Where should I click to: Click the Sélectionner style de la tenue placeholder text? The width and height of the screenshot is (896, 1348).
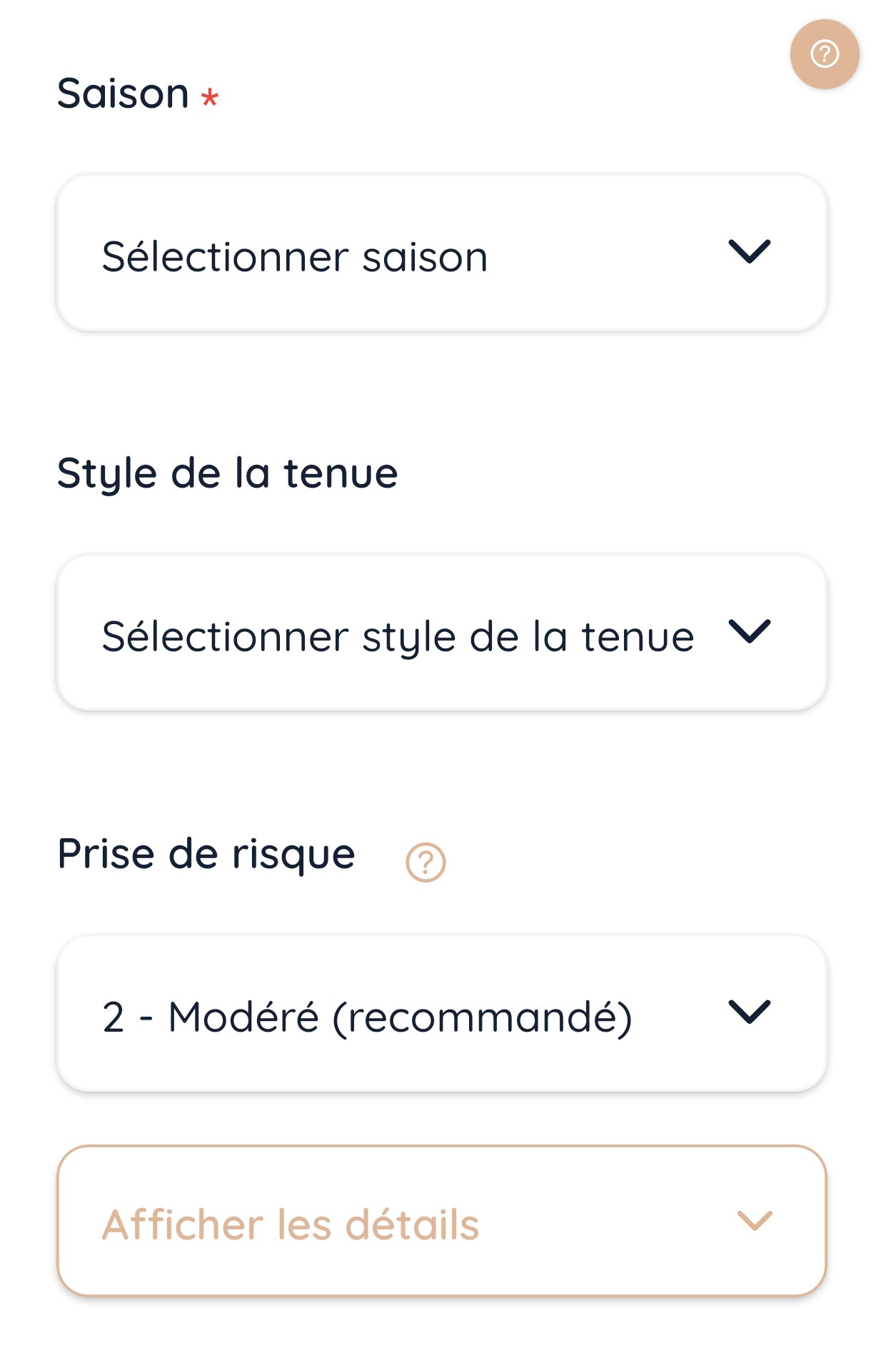[398, 637]
